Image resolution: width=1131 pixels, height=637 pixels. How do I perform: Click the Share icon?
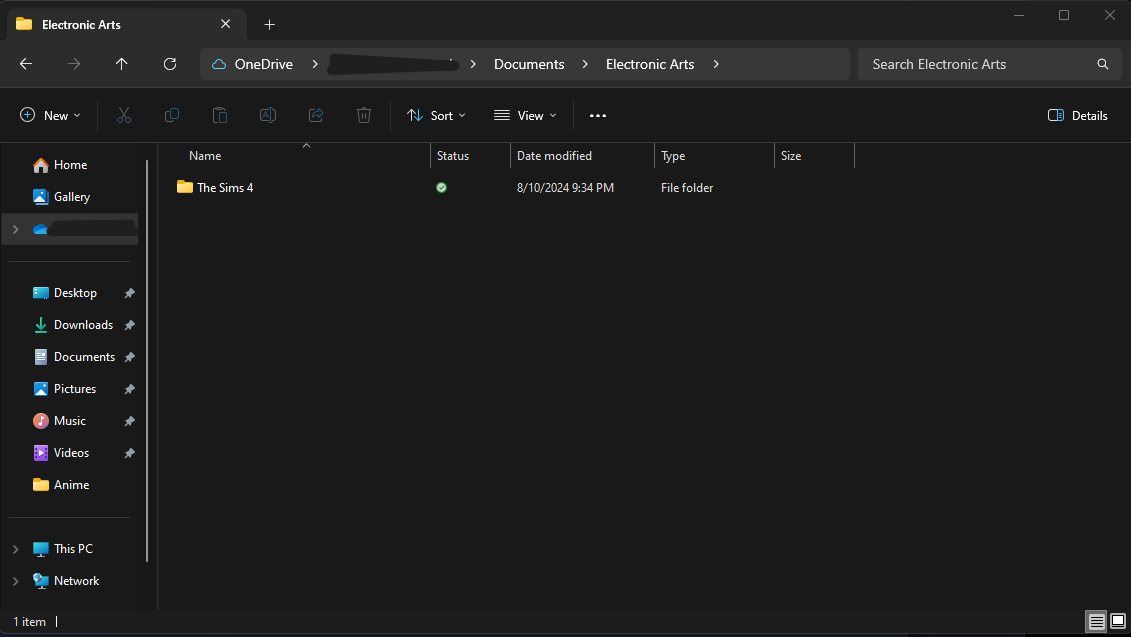click(x=316, y=115)
